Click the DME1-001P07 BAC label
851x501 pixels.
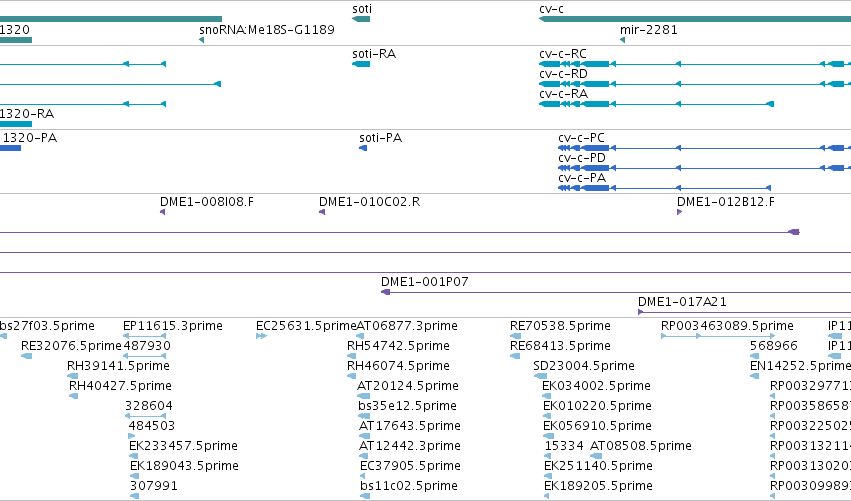pos(424,282)
